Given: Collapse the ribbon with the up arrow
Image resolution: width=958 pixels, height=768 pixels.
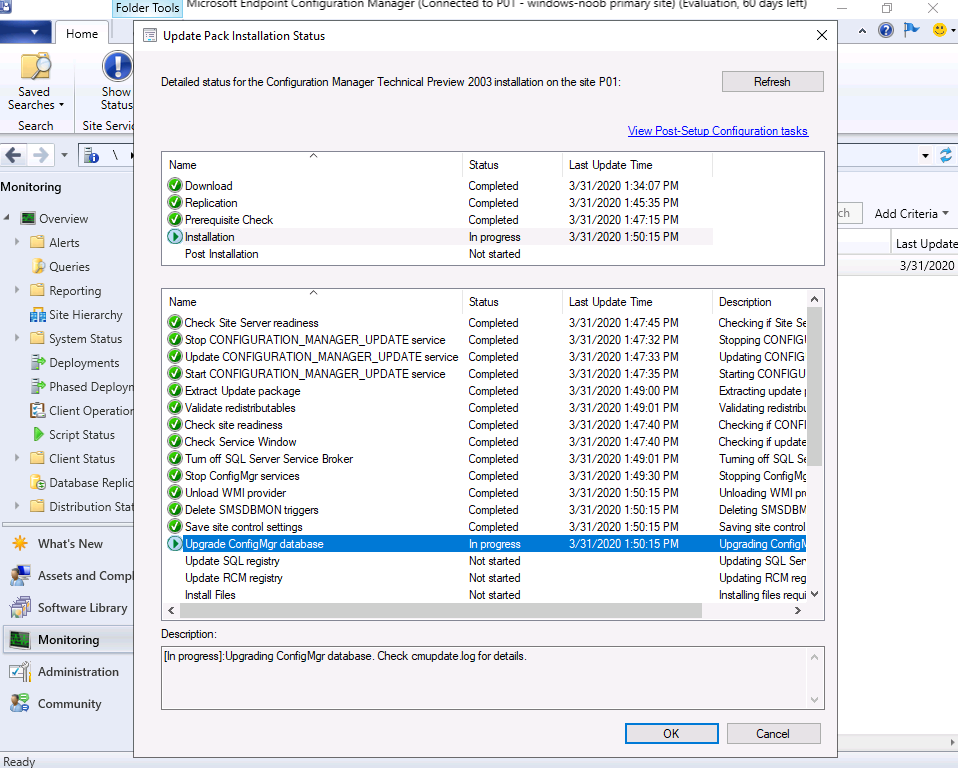Looking at the screenshot, I should pos(862,31).
